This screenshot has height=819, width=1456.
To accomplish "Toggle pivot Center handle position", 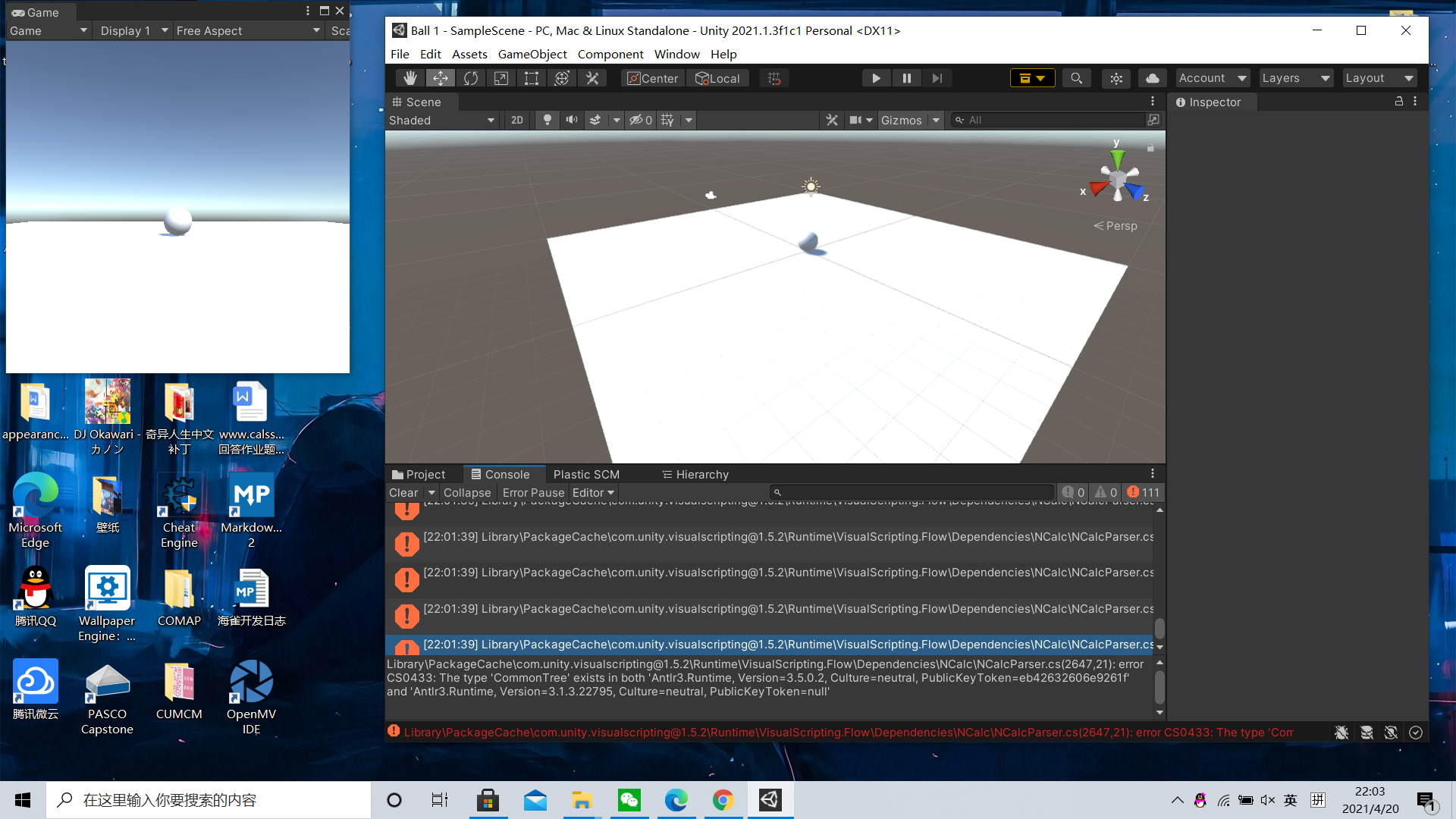I will click(653, 78).
